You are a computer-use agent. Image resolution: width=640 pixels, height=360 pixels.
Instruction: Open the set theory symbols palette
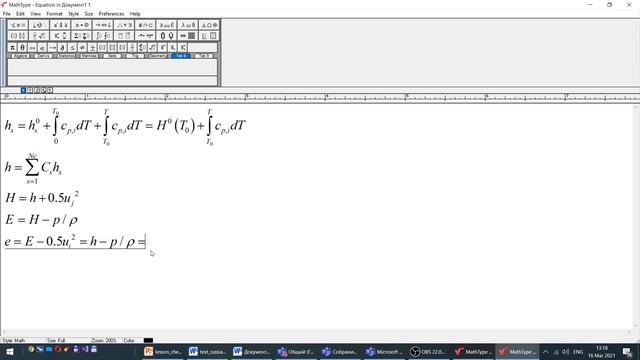(145, 25)
